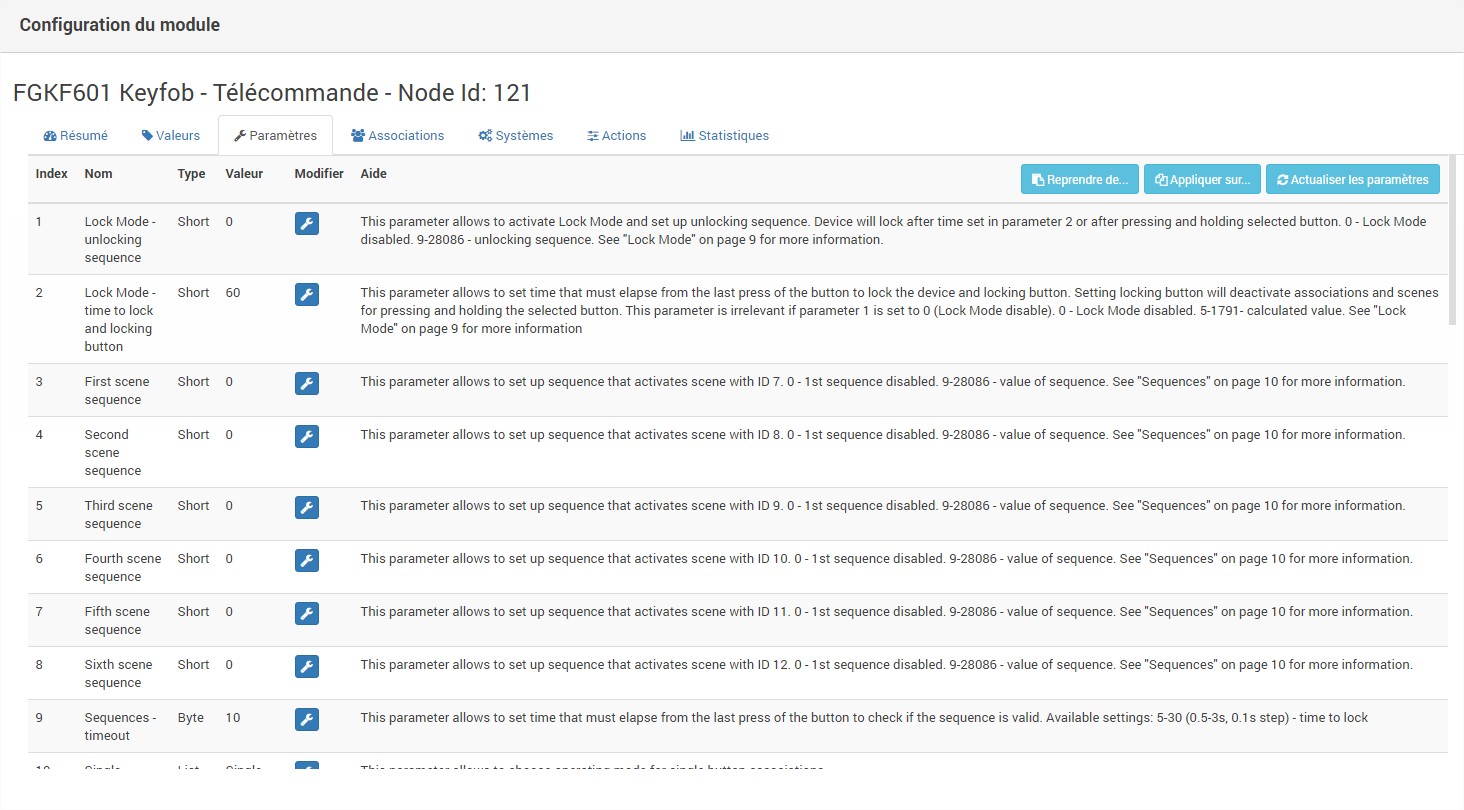Click the Aide column header

374,174
